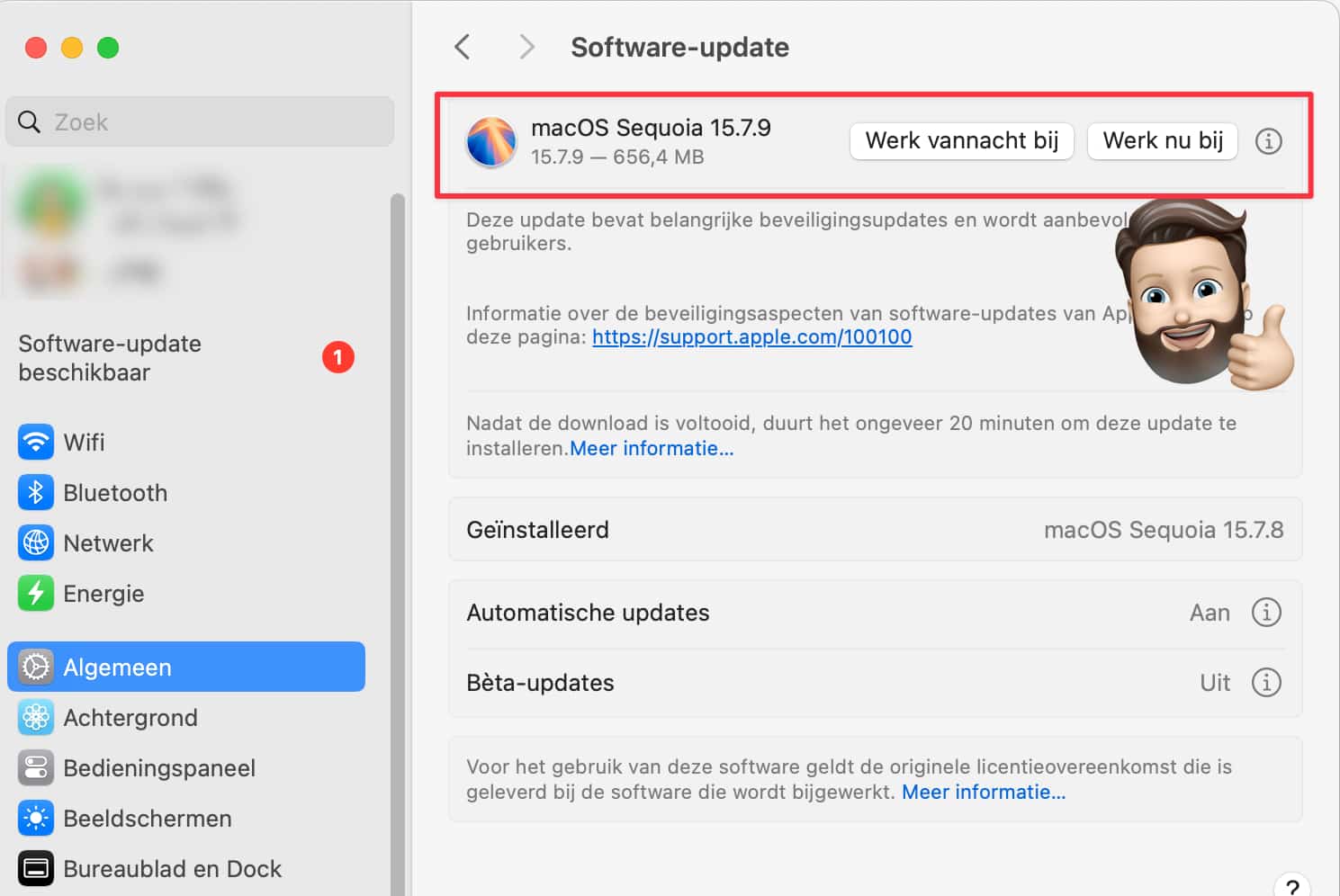Click the Netwerk globe icon

coord(36,543)
